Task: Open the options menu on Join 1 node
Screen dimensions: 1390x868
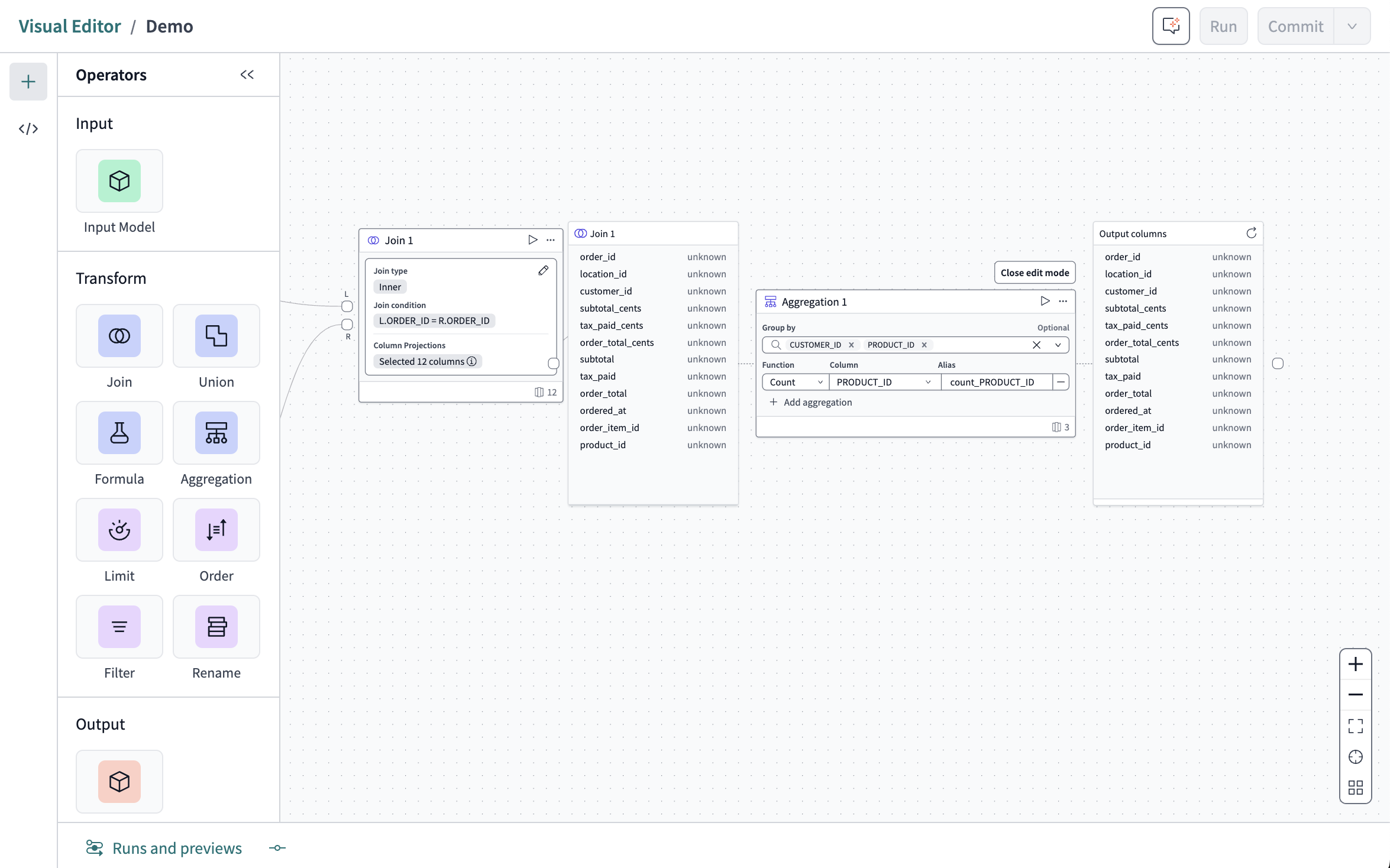Action: click(551, 240)
